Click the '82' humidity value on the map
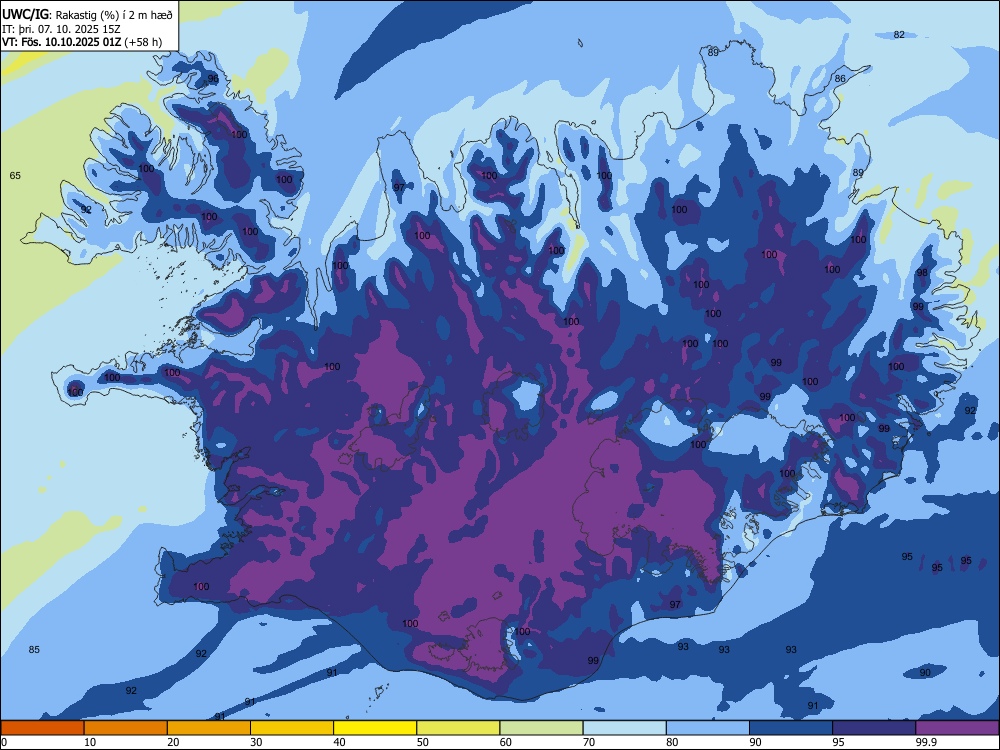 [899, 34]
